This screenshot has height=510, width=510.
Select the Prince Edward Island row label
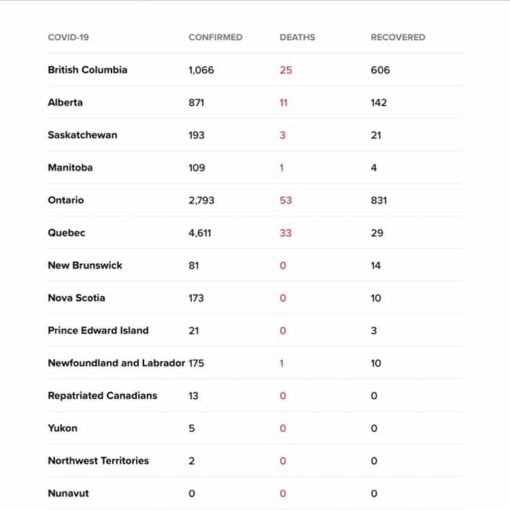98,330
